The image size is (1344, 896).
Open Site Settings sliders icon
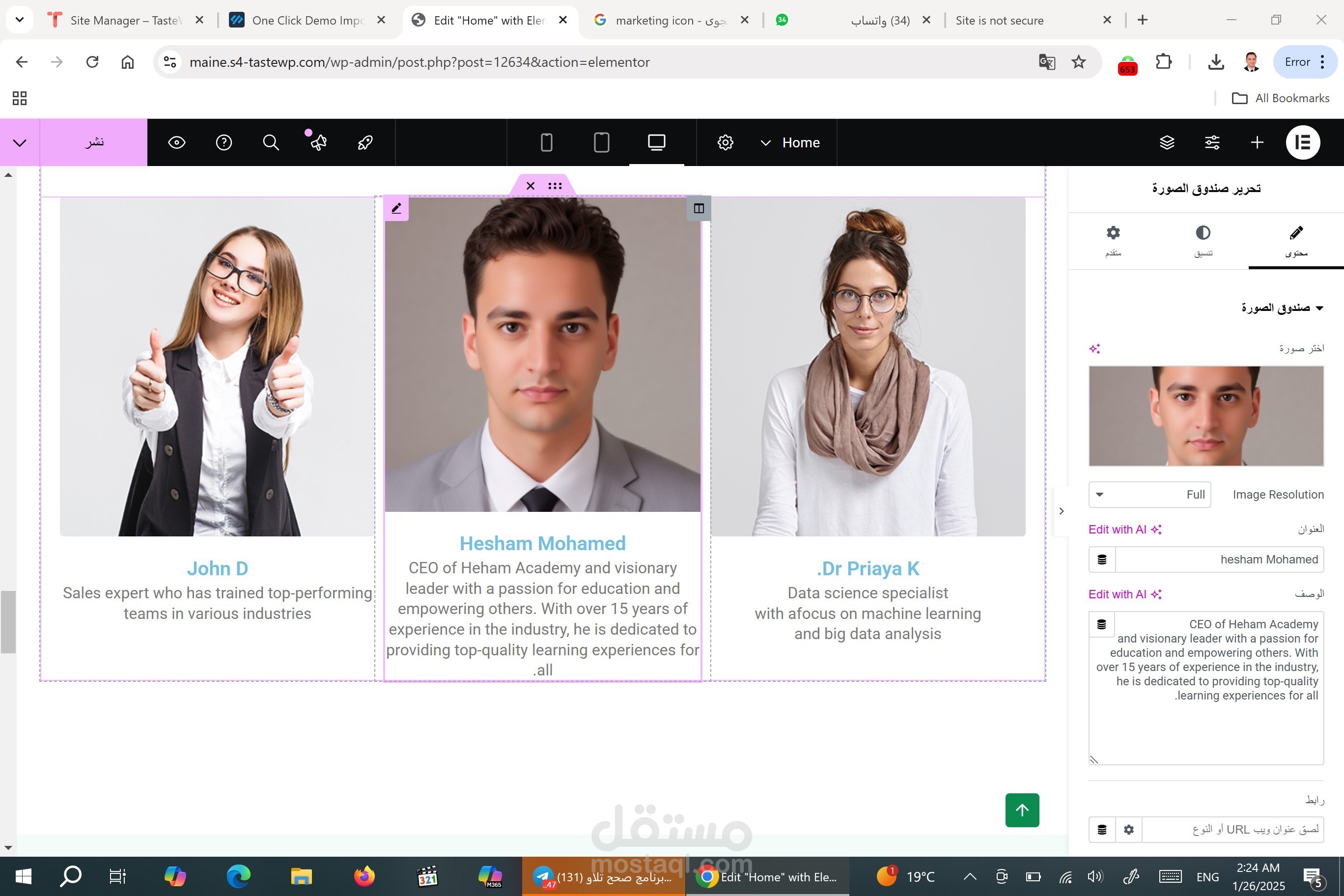coord(1212,142)
